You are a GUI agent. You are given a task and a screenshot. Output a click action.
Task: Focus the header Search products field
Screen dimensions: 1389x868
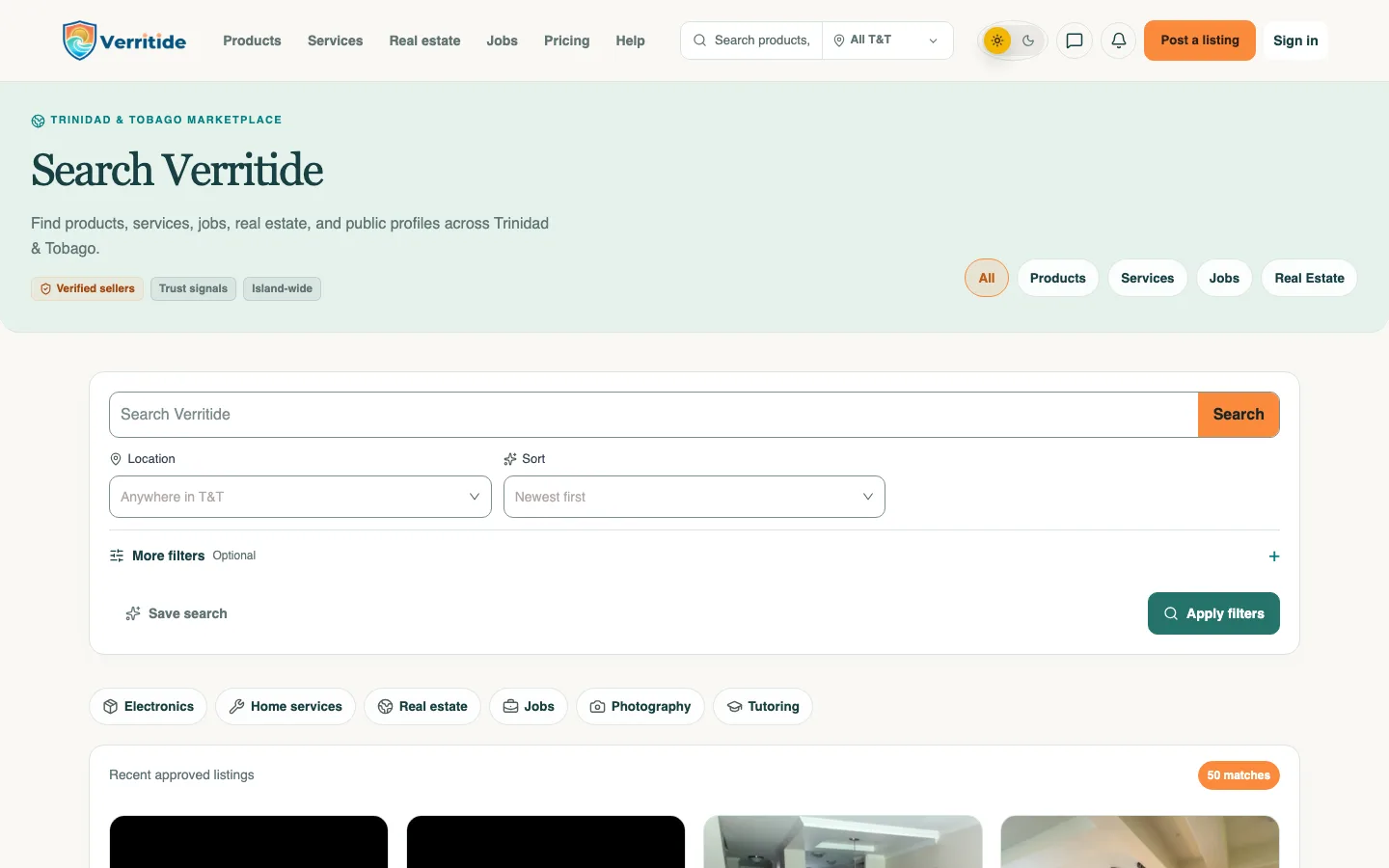pyautogui.click(x=762, y=41)
